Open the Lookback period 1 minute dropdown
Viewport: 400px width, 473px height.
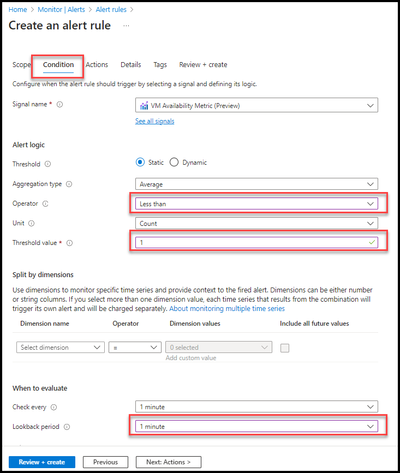click(257, 427)
